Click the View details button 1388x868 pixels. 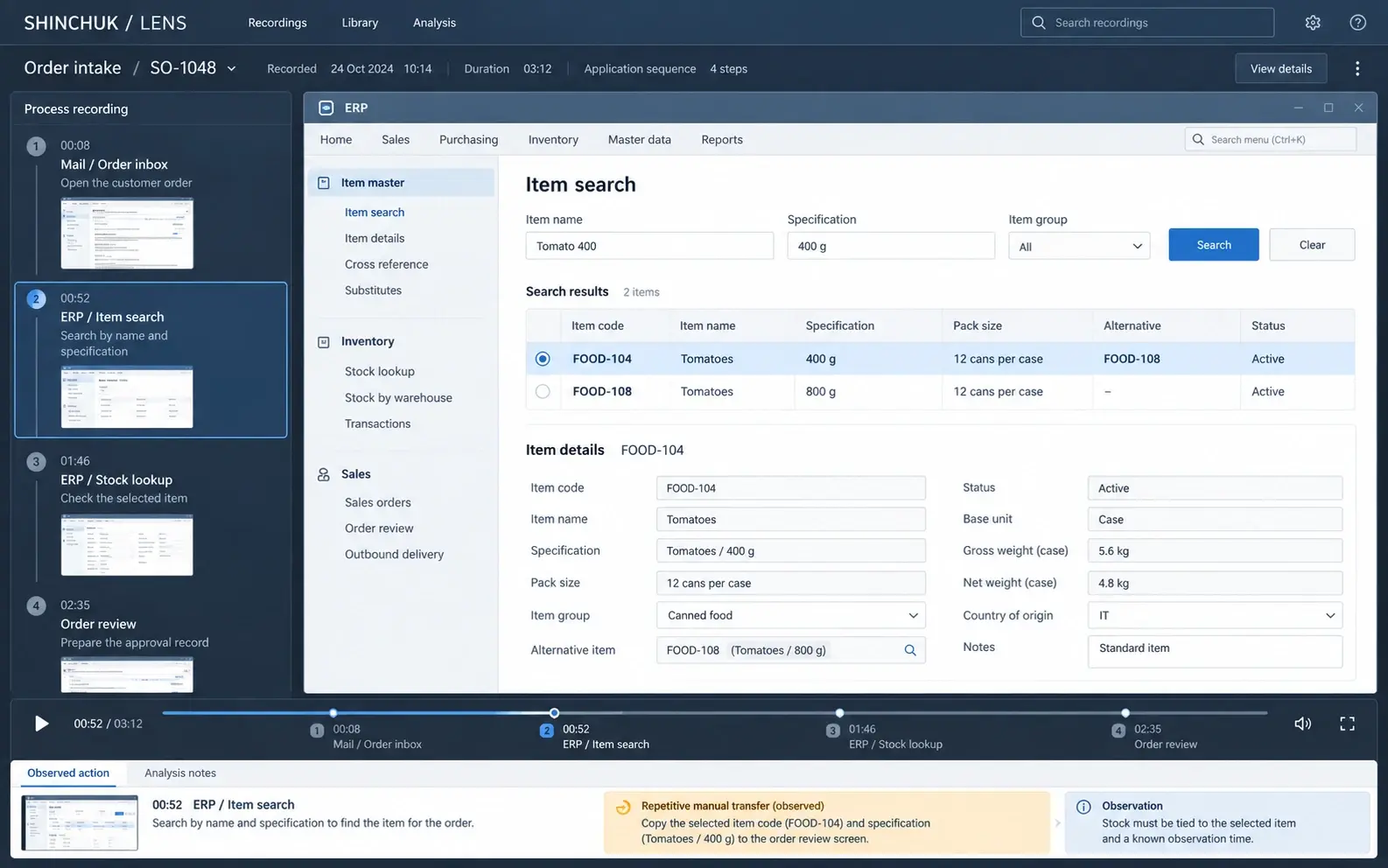coord(1280,68)
